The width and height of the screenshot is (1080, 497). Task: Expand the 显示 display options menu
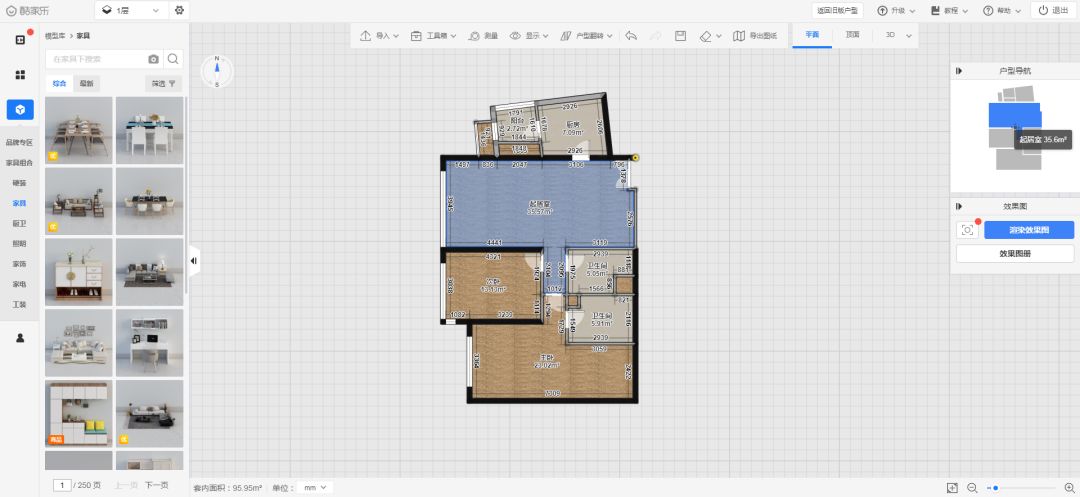tap(529, 36)
